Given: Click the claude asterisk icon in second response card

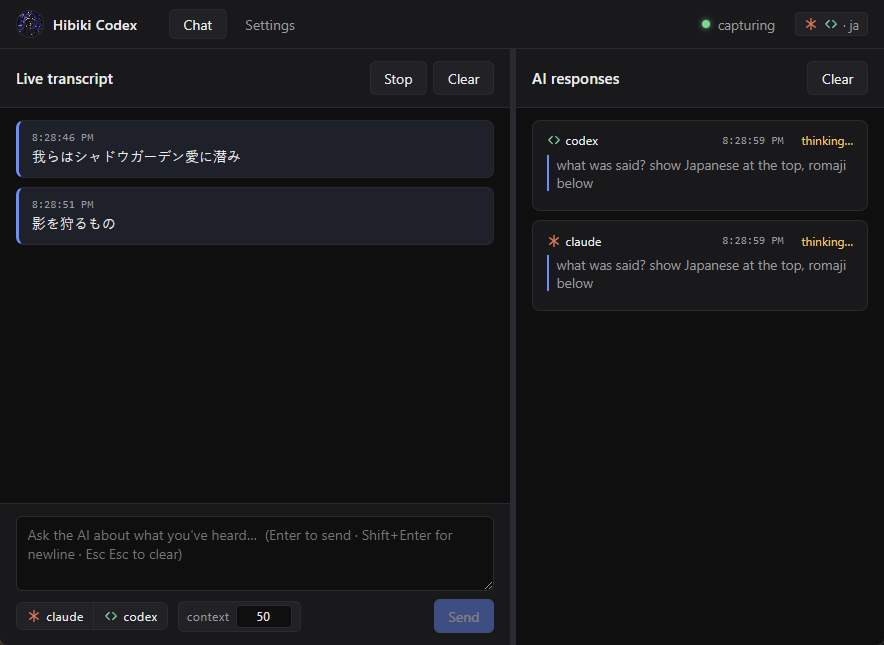Looking at the screenshot, I should [554, 241].
